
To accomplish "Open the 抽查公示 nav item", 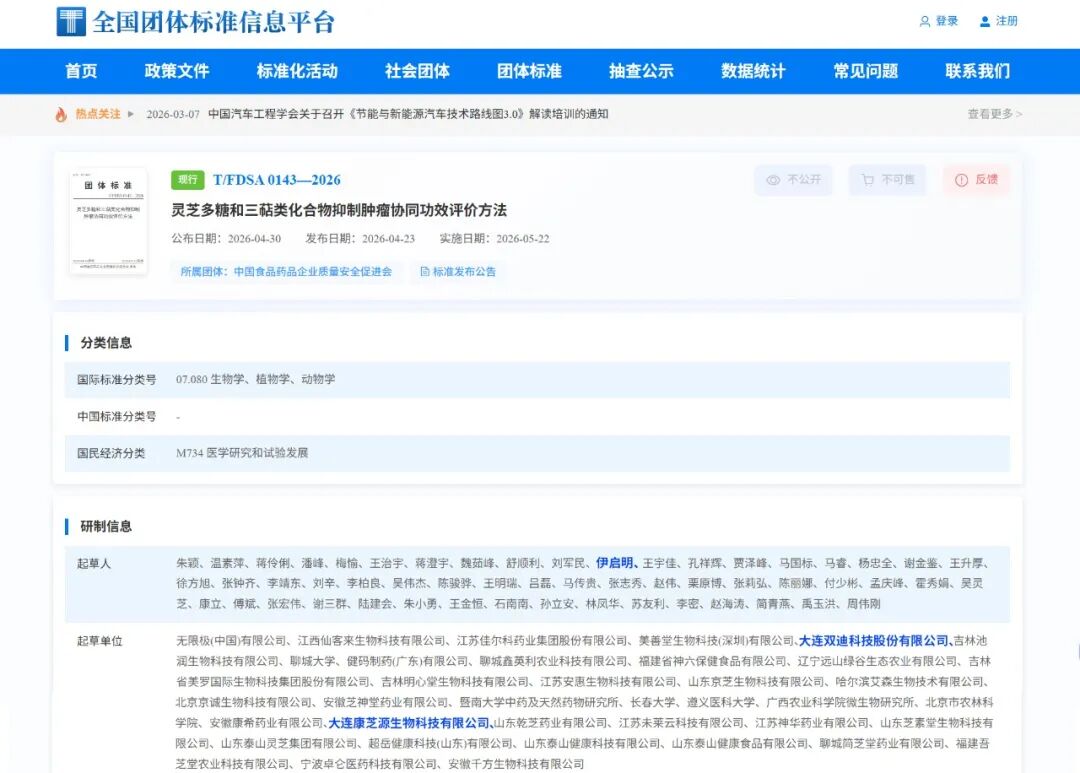I will click(641, 71).
